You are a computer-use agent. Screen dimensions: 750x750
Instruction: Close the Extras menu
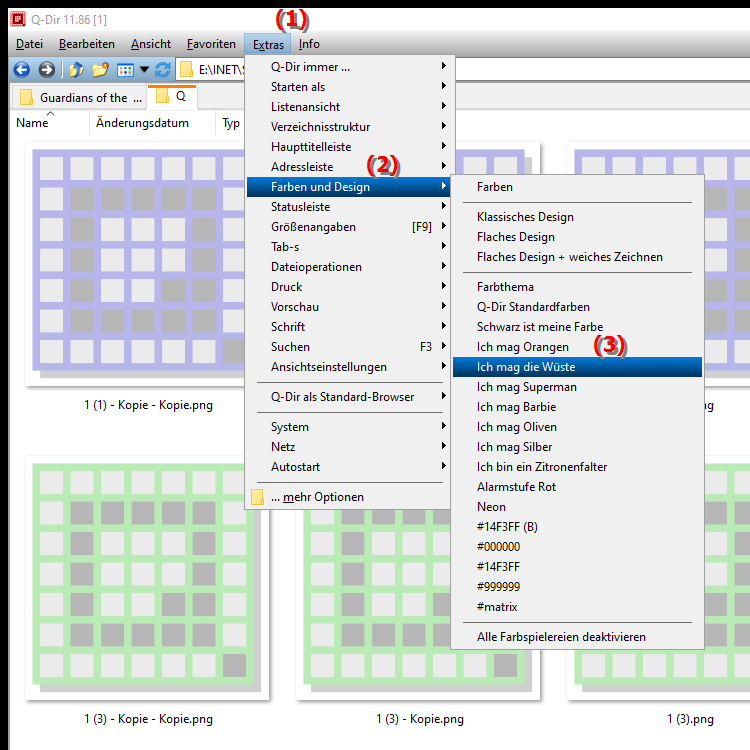pyautogui.click(x=268, y=44)
